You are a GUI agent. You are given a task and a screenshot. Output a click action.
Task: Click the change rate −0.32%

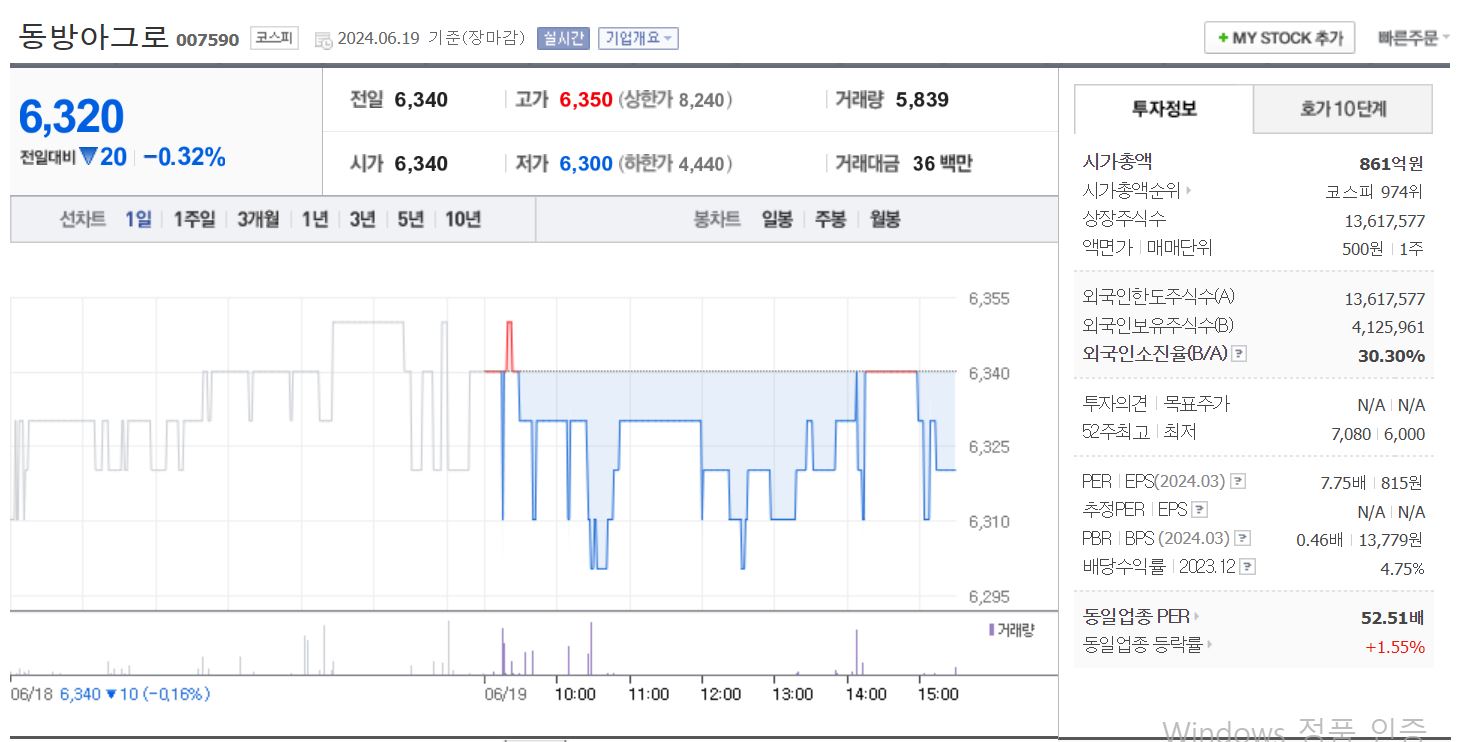click(184, 157)
